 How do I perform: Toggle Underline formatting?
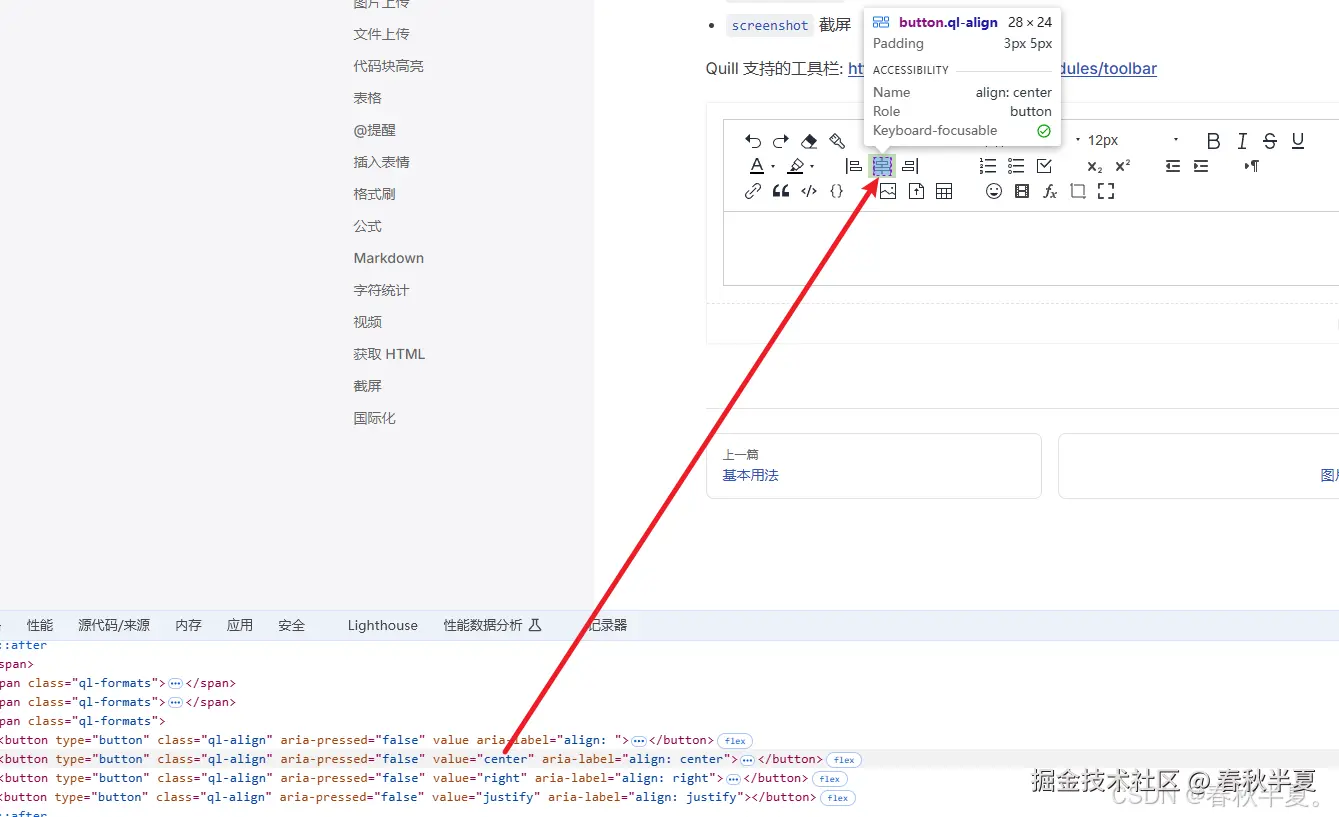pos(1297,140)
